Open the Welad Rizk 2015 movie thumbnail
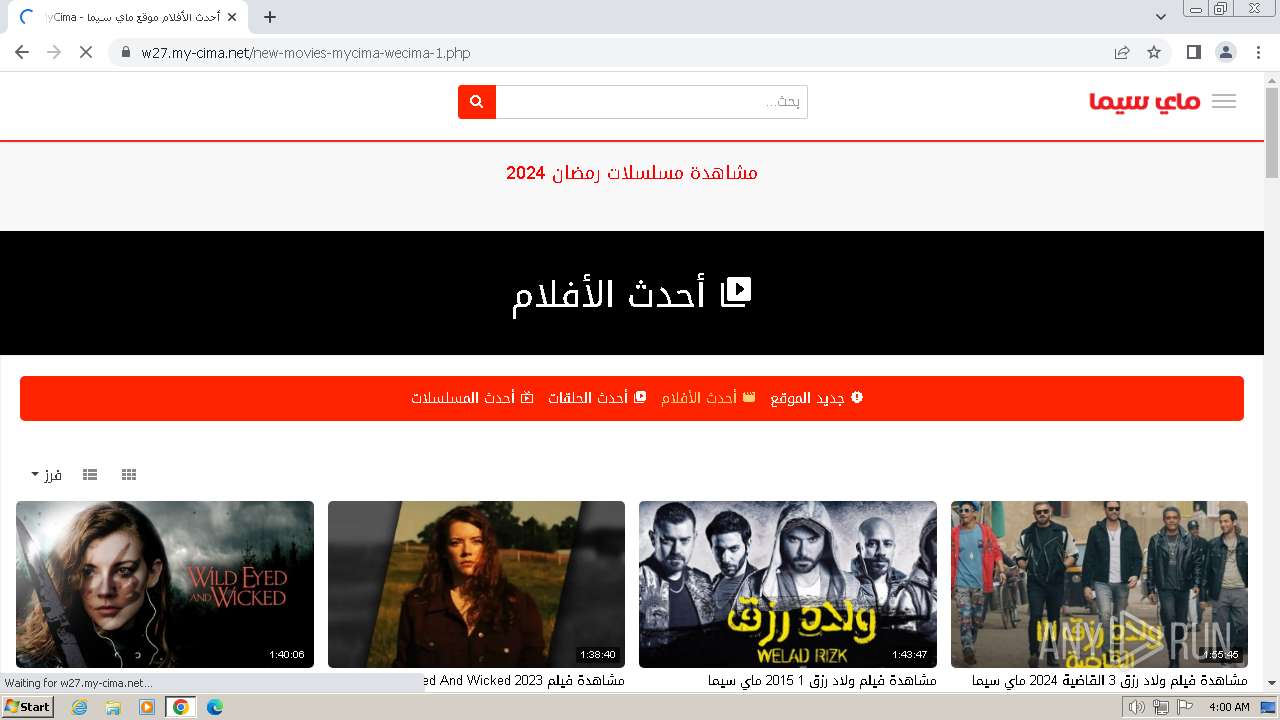This screenshot has width=1280, height=720. [788, 584]
